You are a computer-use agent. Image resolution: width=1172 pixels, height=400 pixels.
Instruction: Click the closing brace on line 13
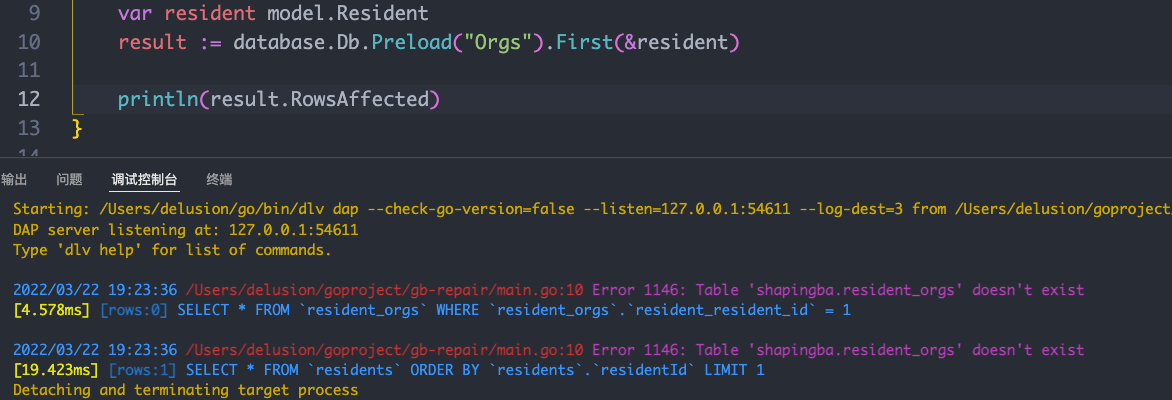click(77, 129)
